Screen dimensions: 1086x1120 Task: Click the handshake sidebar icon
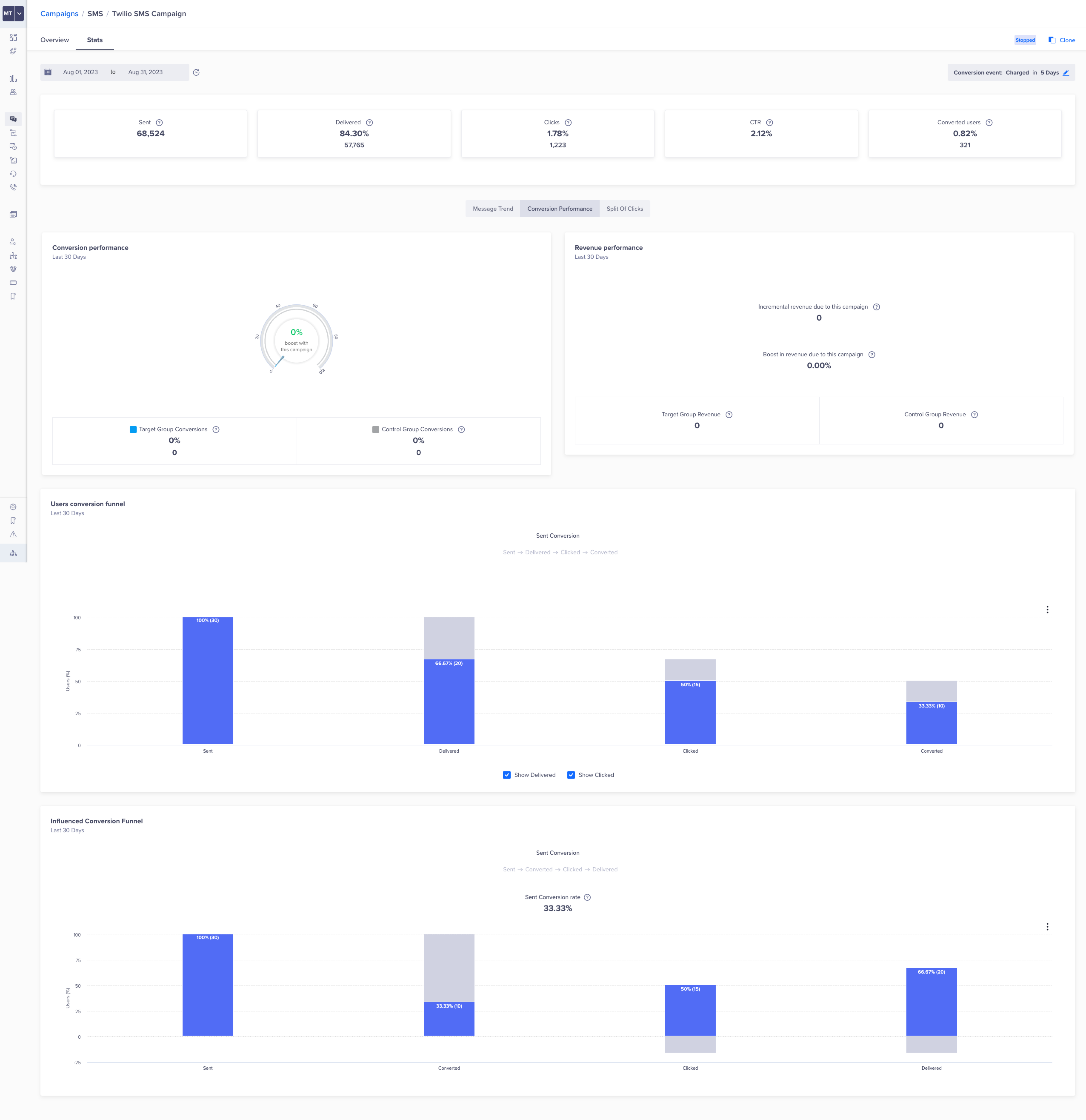[x=13, y=269]
